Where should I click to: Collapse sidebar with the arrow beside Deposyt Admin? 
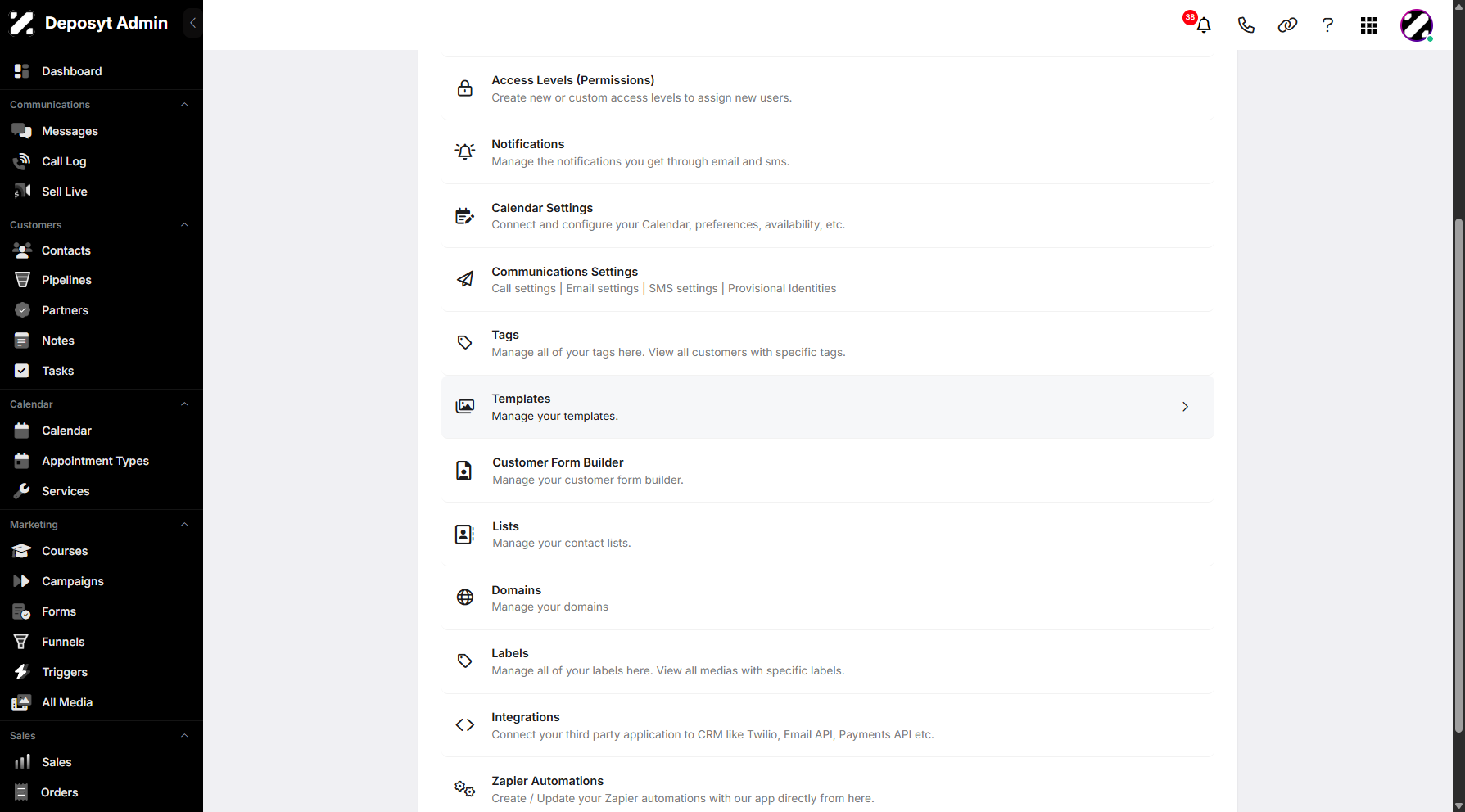(x=192, y=23)
